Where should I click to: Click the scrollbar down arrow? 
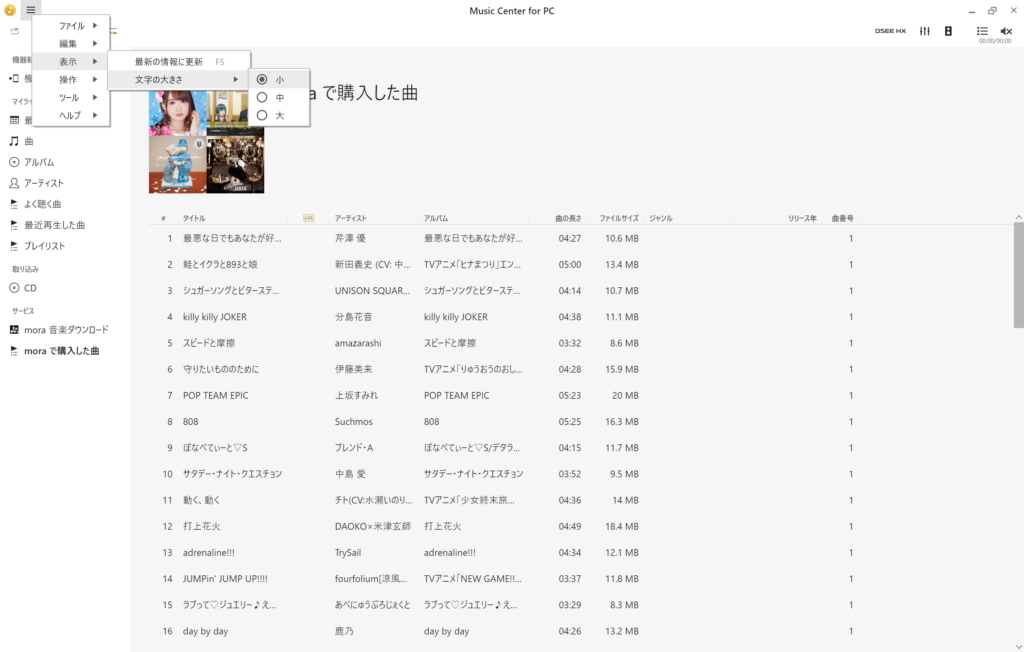(1019, 647)
